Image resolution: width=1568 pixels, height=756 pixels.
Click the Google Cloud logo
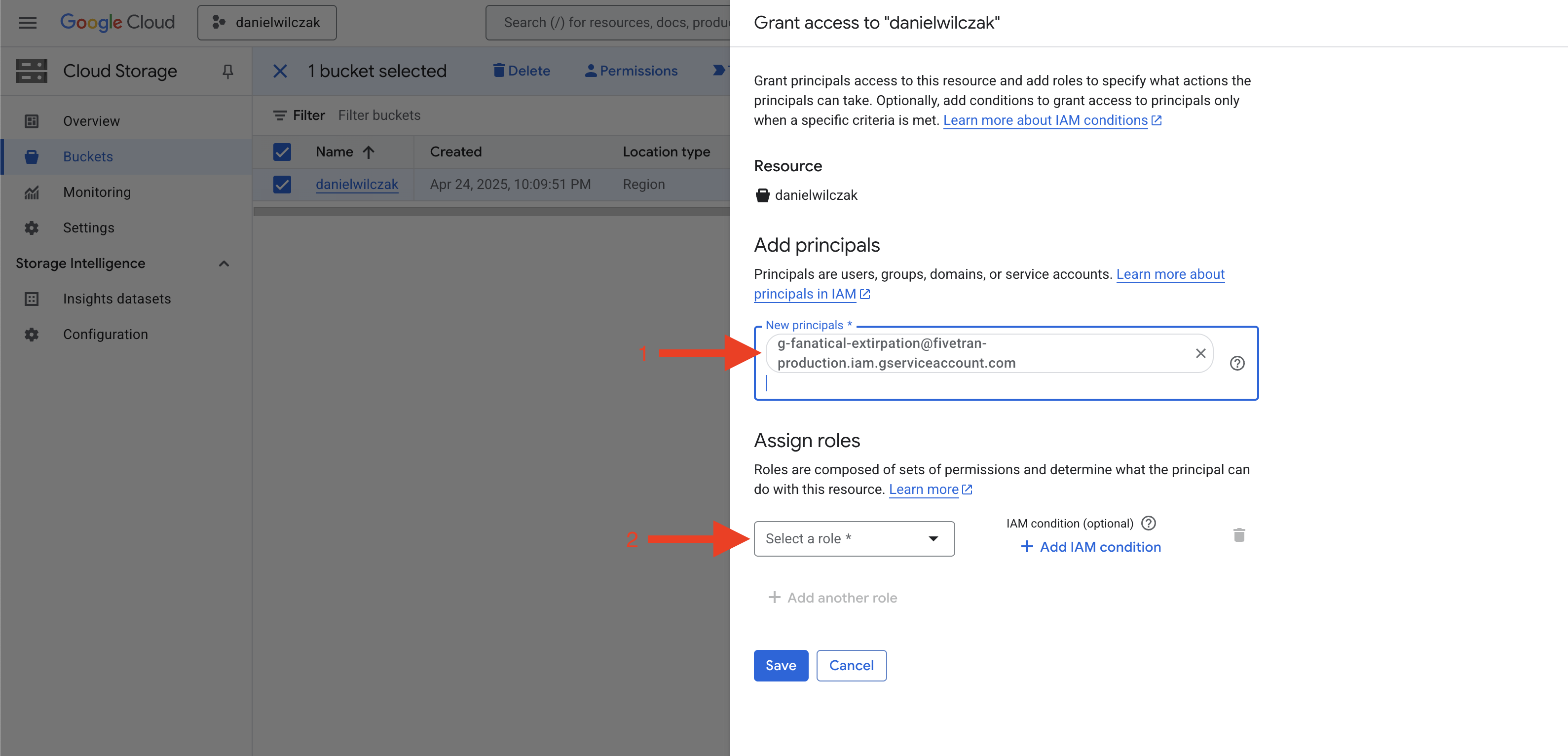pos(117,23)
